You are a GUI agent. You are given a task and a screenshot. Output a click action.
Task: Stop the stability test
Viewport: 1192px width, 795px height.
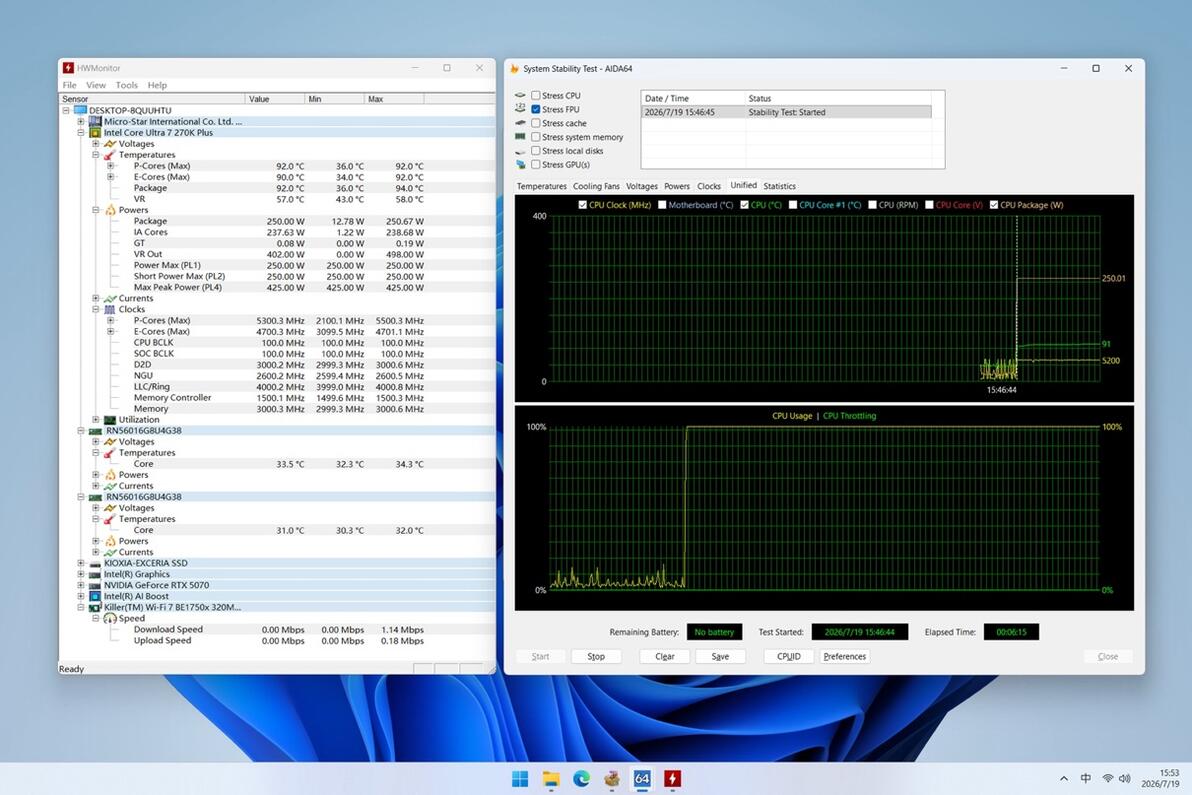click(596, 657)
